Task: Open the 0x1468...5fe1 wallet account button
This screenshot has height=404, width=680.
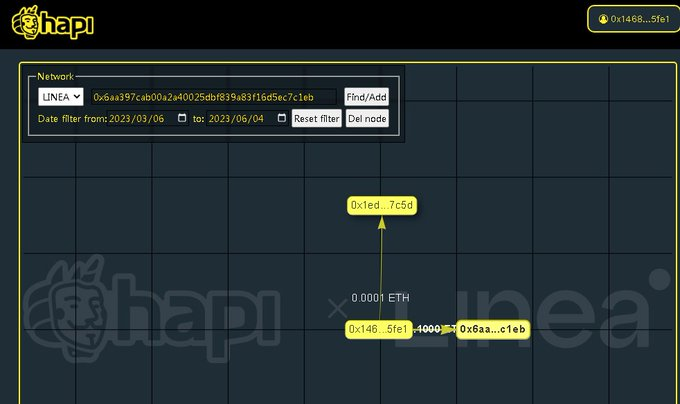Action: tap(634, 19)
